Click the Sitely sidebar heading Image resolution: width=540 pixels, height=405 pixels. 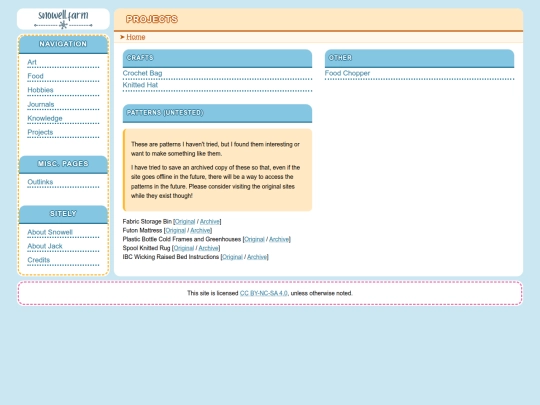63,214
